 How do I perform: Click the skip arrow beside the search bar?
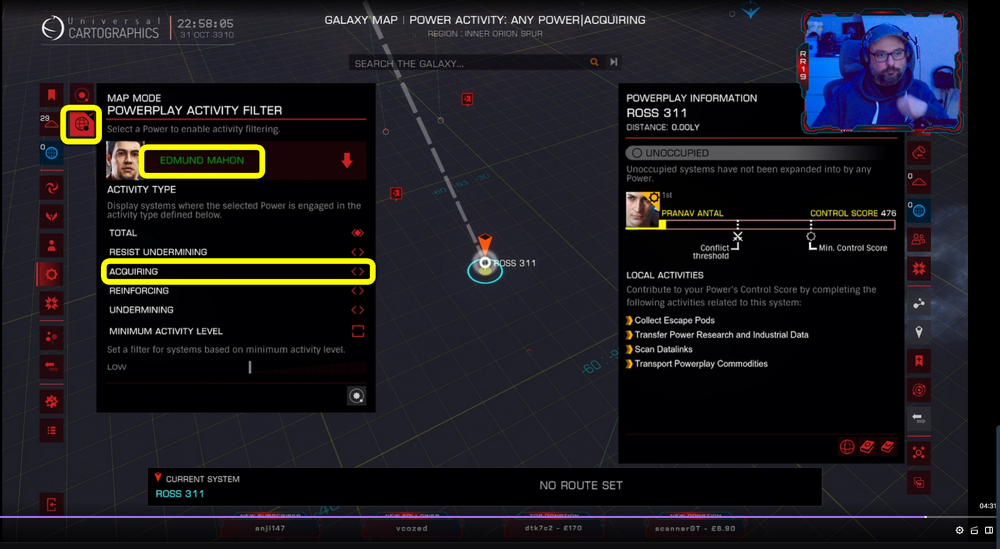614,62
